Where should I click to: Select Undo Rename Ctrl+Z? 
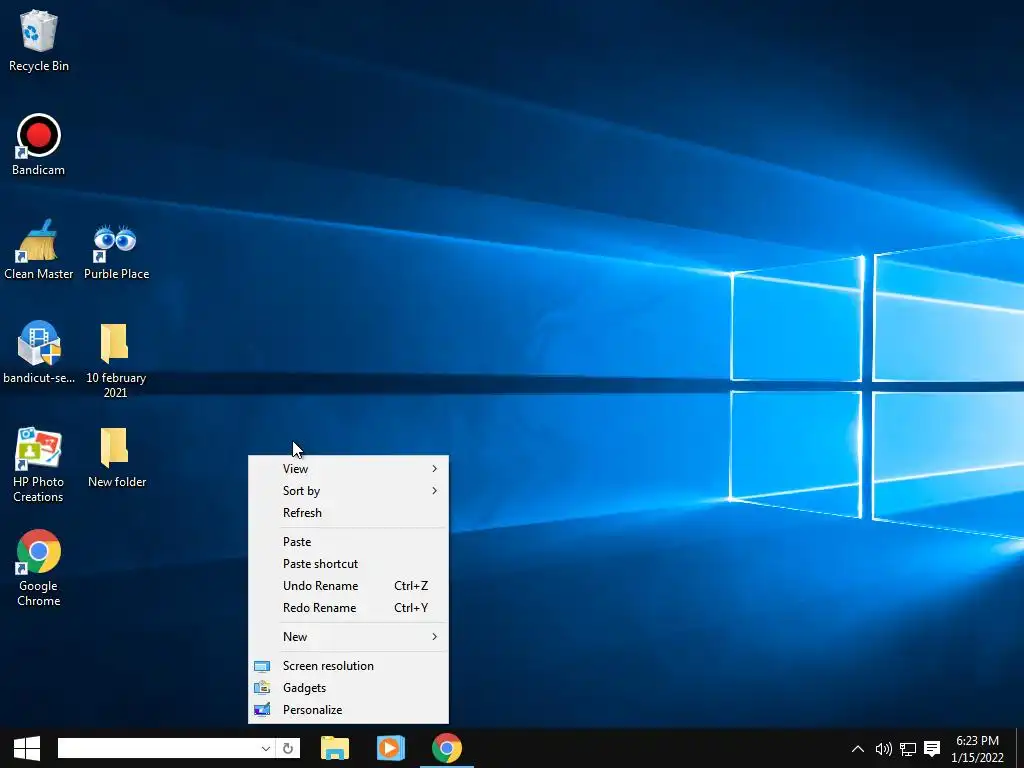[x=349, y=586]
